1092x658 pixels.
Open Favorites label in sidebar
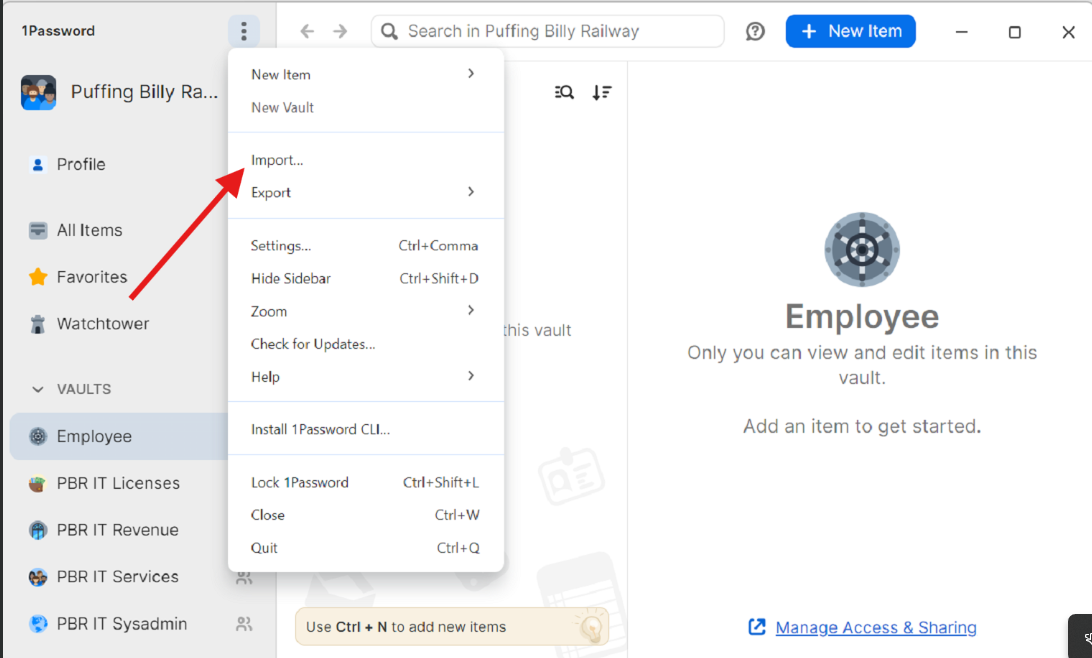(92, 277)
